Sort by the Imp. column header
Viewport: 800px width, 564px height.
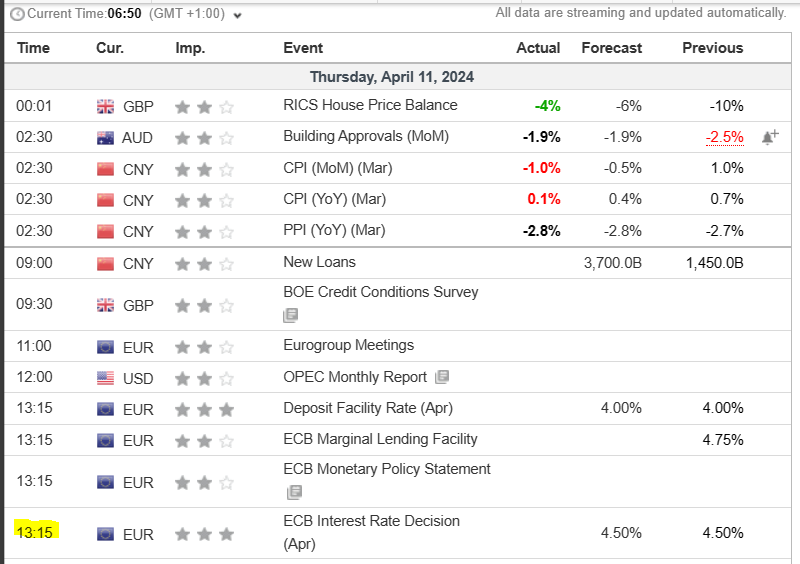coord(190,48)
